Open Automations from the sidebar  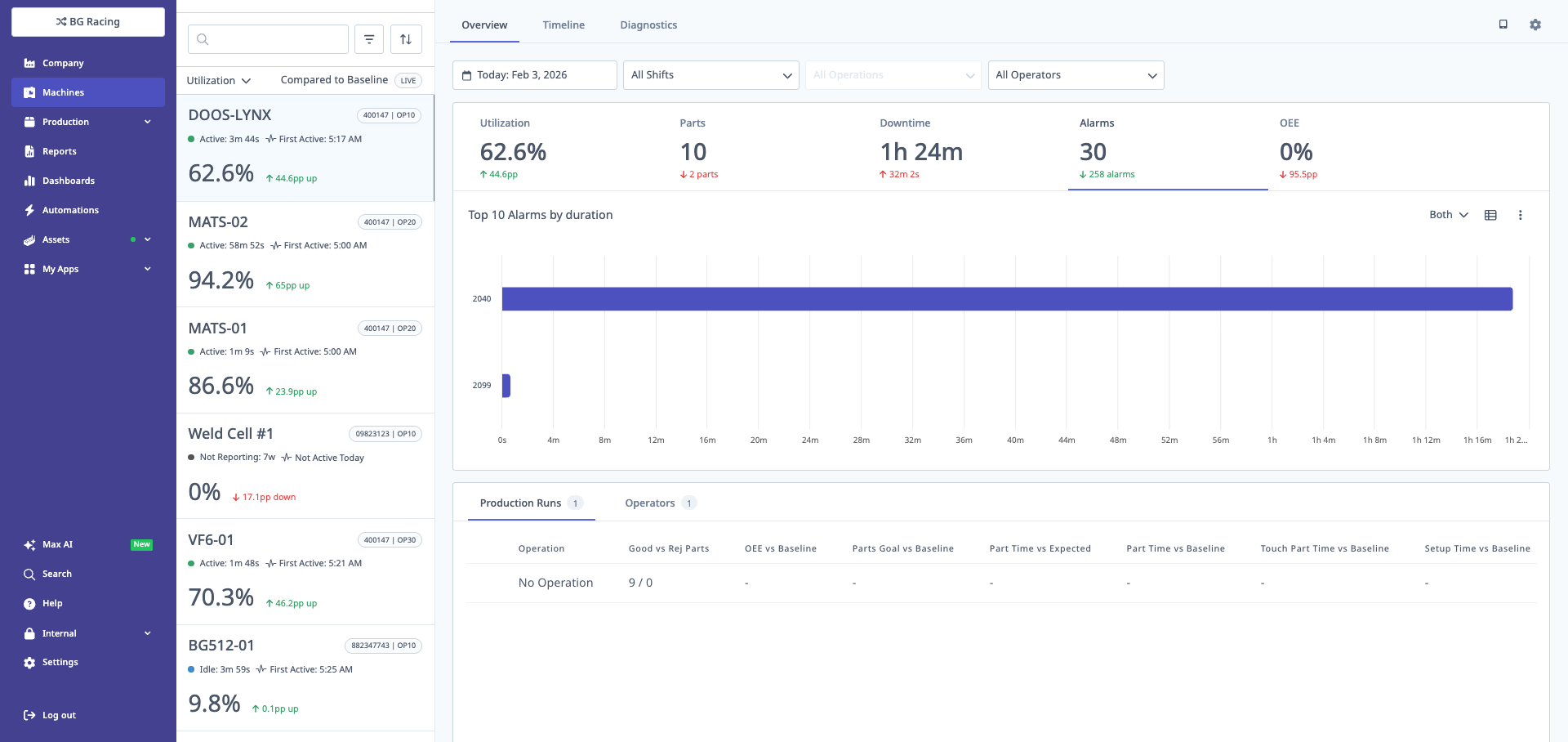tap(70, 210)
